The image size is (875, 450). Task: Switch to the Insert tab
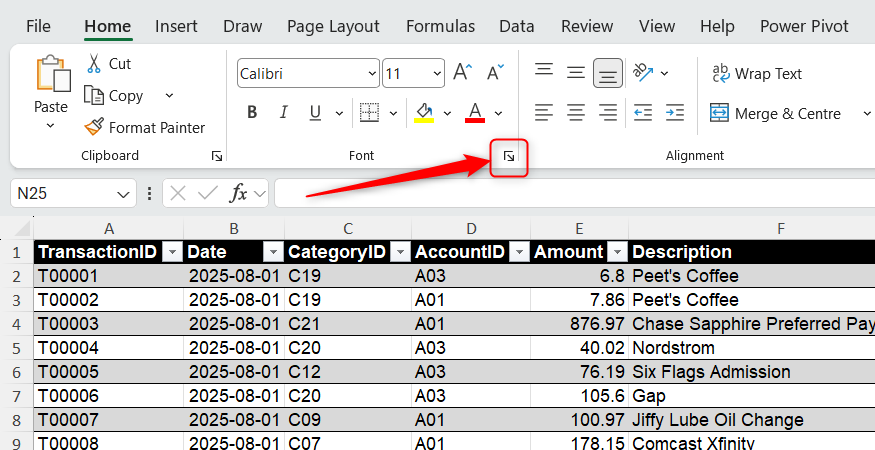[176, 26]
